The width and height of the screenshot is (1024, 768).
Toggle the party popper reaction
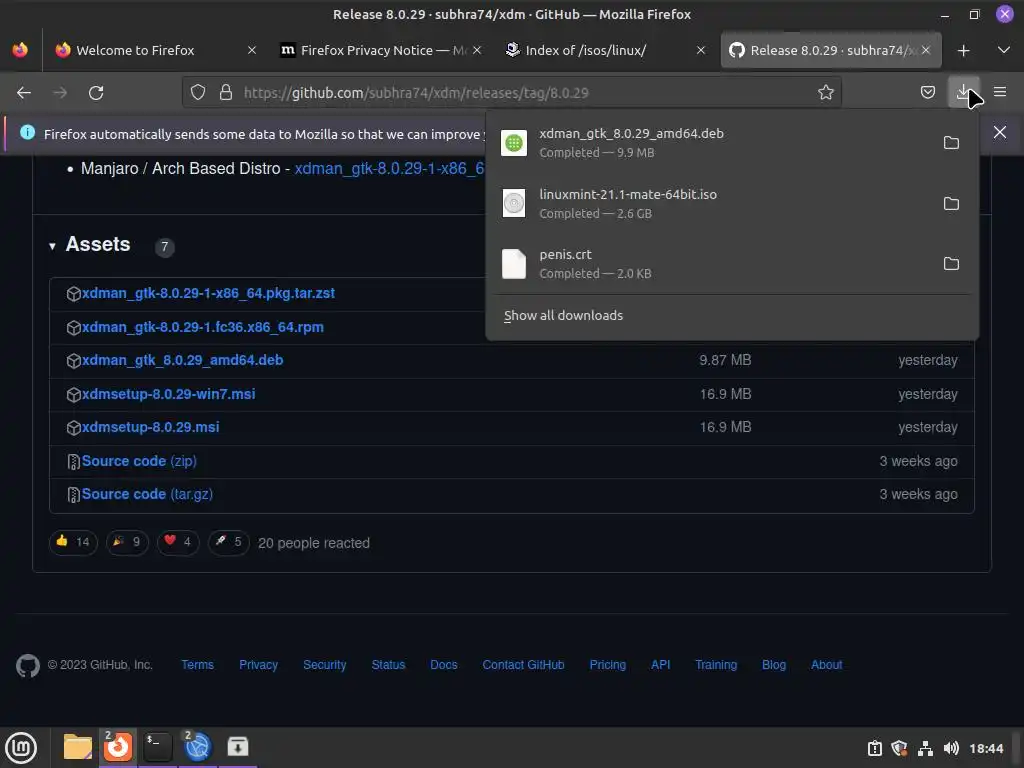point(127,542)
